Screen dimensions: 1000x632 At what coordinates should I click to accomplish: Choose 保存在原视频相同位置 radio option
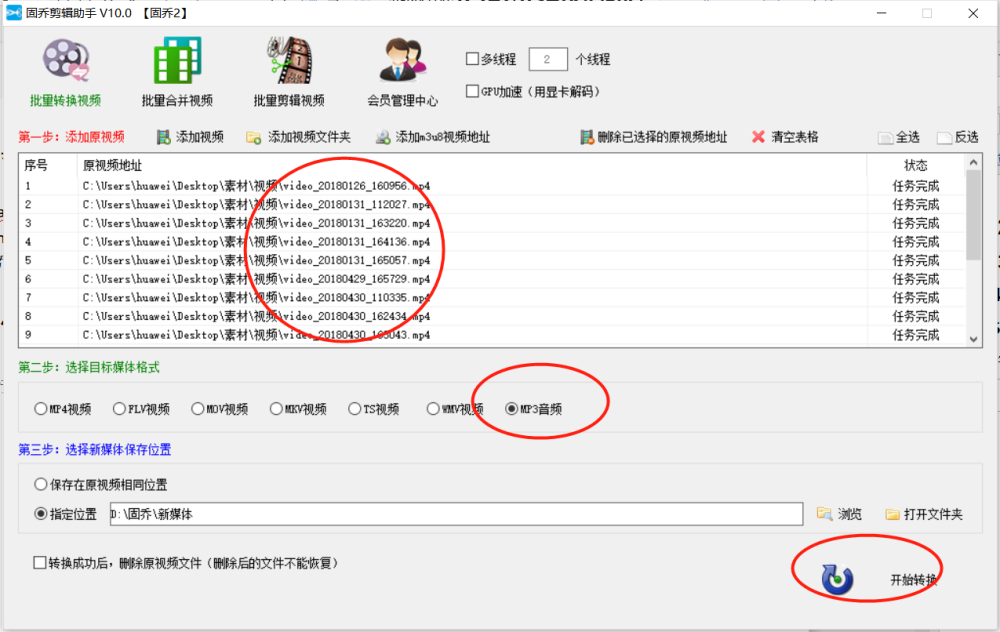41,485
